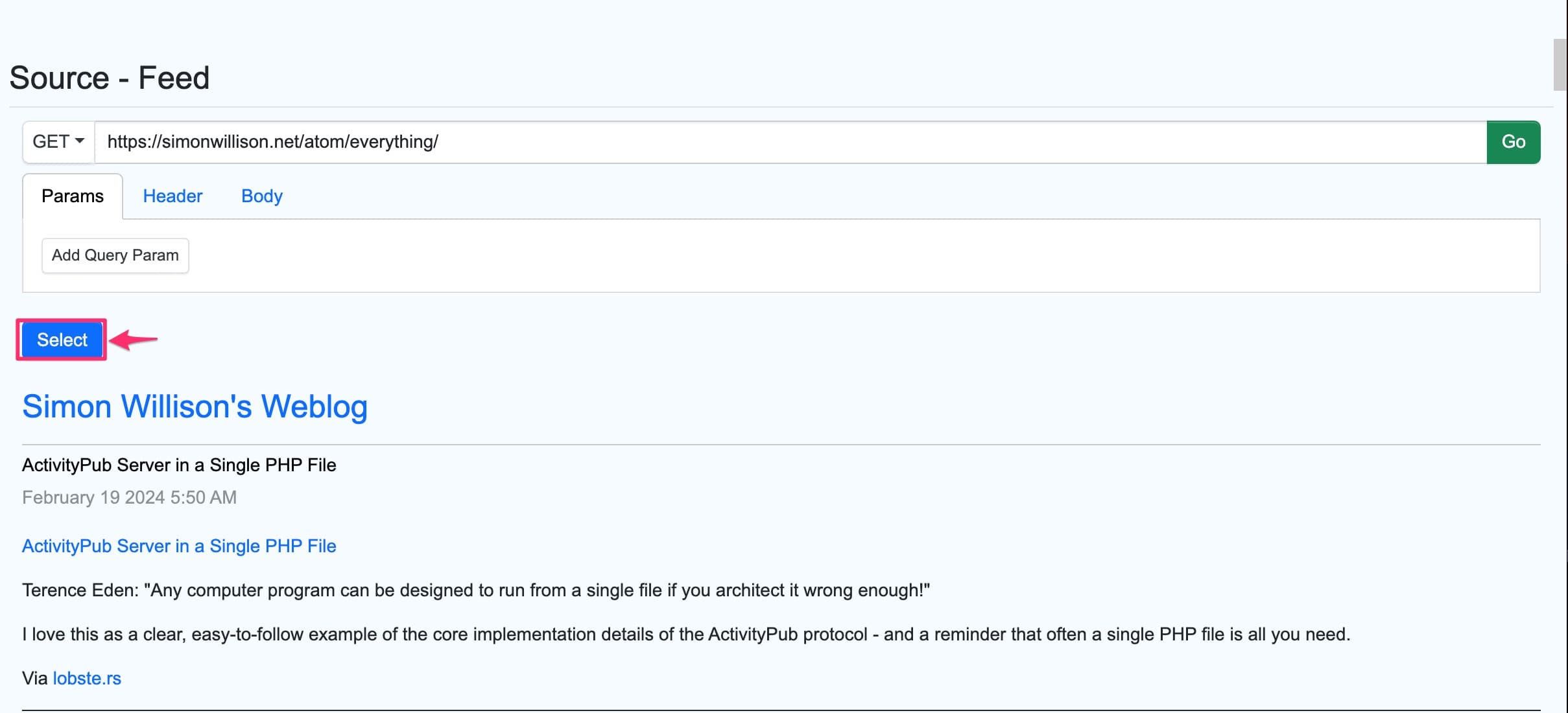
Task: Click the green Go button
Action: 1514,142
